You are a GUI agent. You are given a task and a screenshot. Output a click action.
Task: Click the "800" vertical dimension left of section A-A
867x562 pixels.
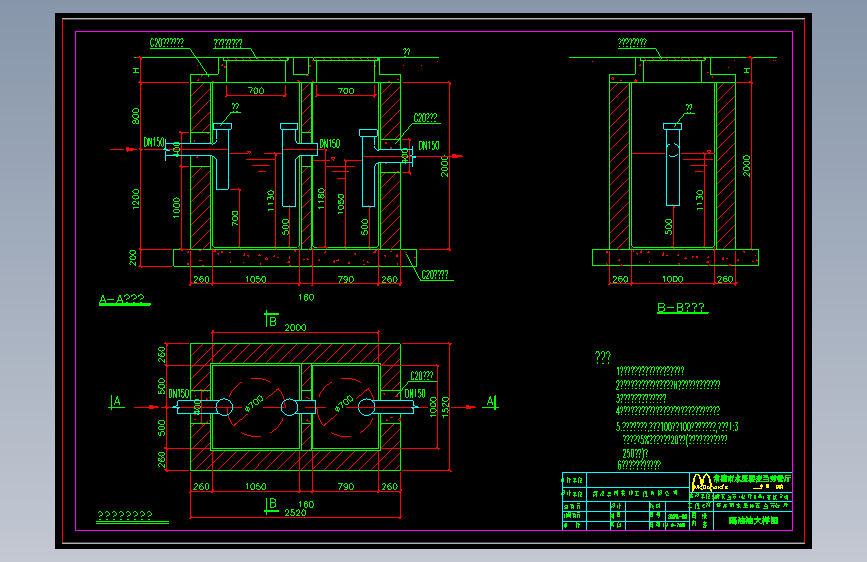tap(136, 116)
